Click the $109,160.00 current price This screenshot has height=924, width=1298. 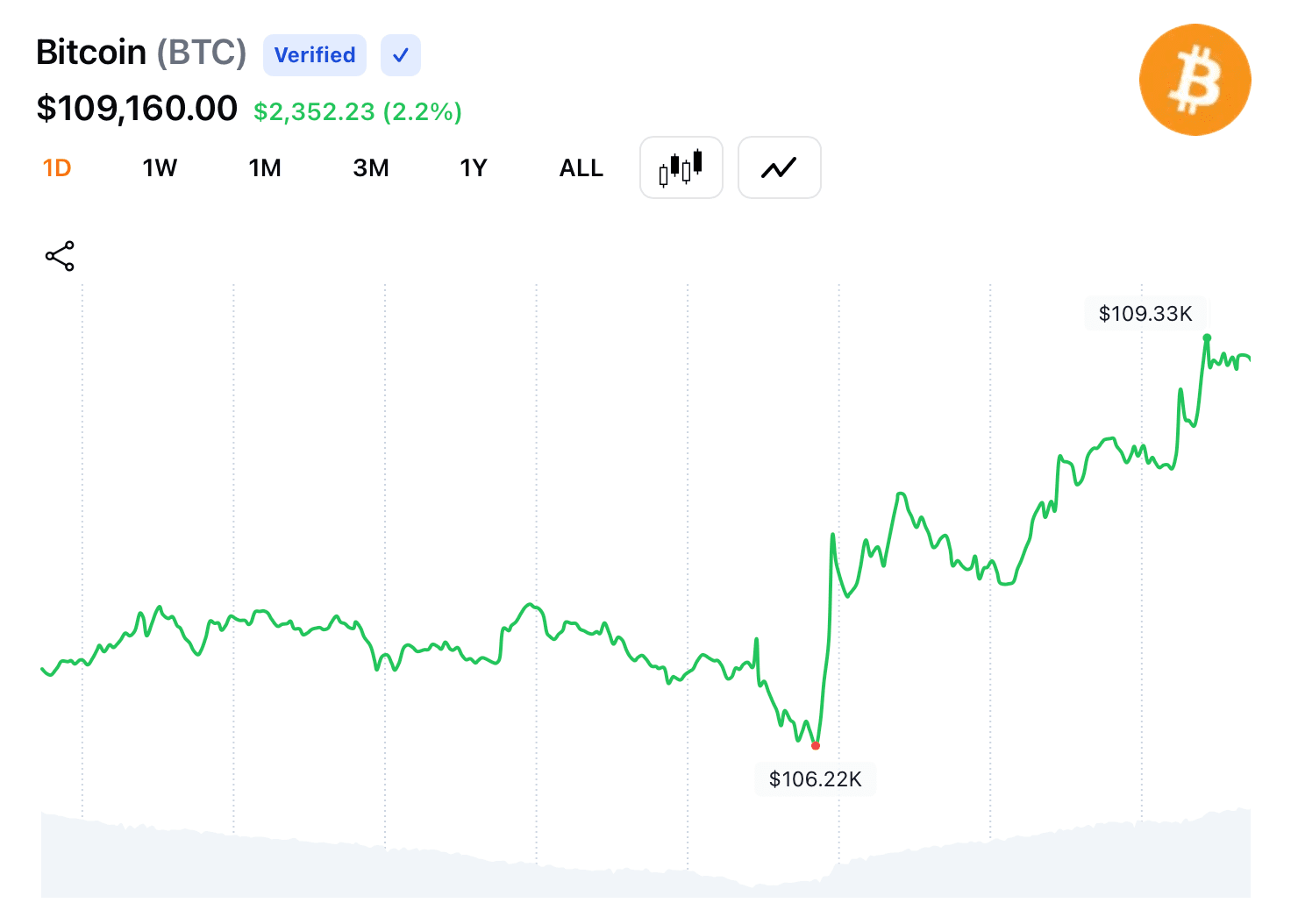pyautogui.click(x=137, y=109)
